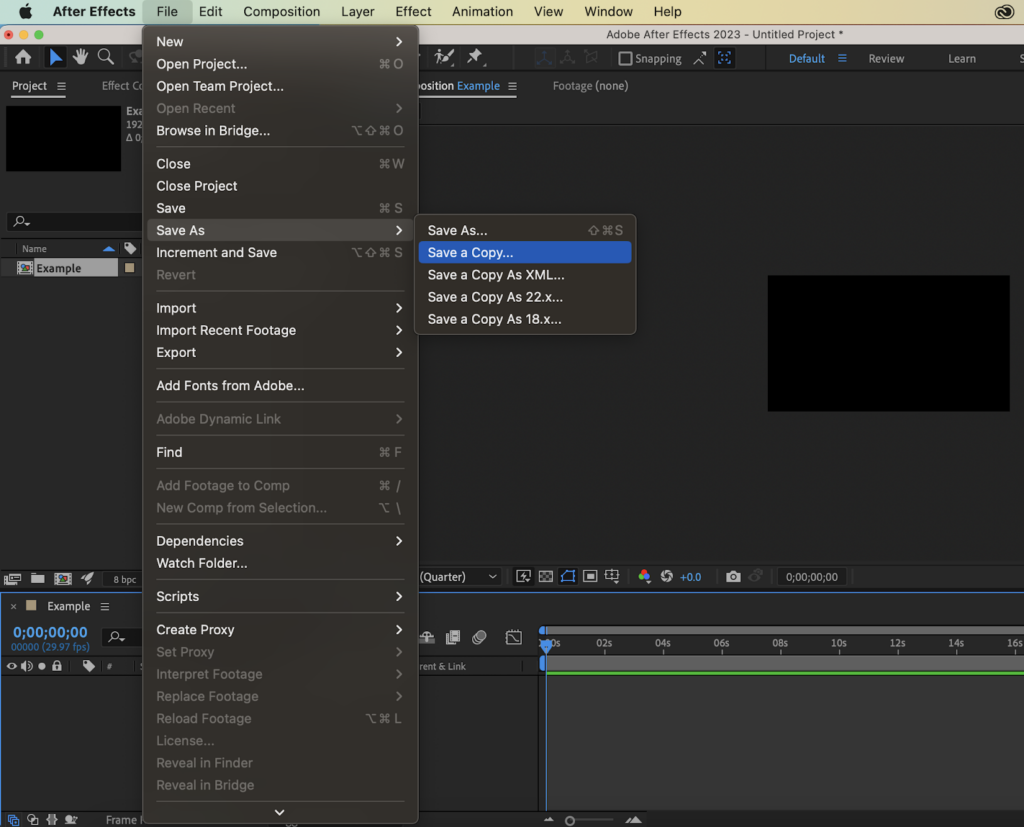Viewport: 1024px width, 827px height.
Task: Click the Reset Exposure icon
Action: 667,576
